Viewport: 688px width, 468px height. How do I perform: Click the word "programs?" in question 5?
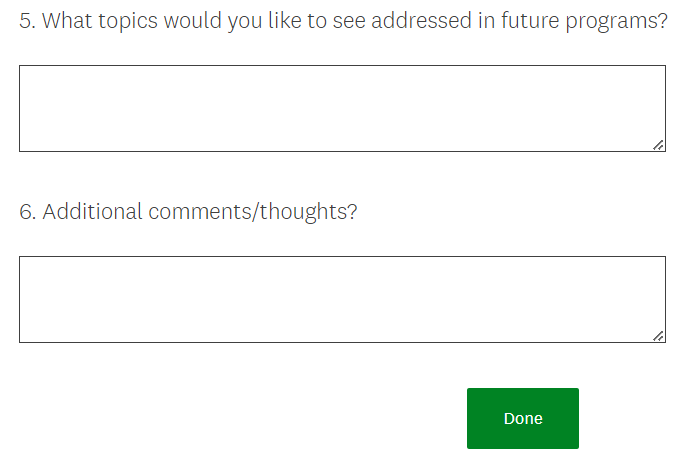coord(620,22)
